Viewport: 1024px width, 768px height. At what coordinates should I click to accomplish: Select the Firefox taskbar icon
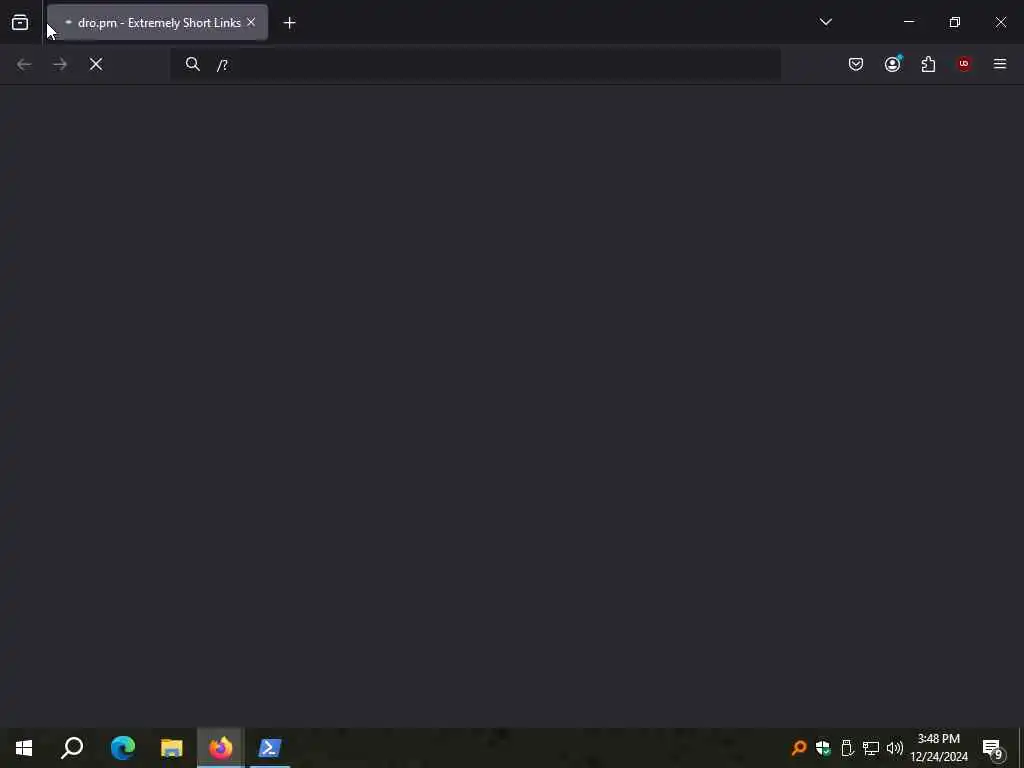[221, 748]
